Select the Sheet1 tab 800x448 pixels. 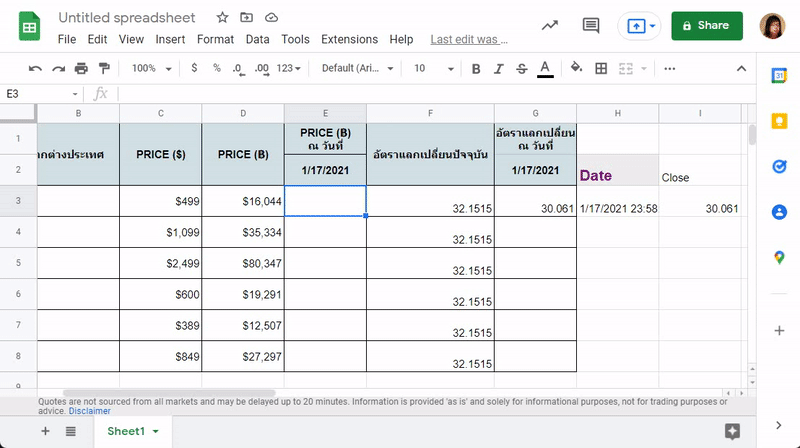[x=126, y=431]
